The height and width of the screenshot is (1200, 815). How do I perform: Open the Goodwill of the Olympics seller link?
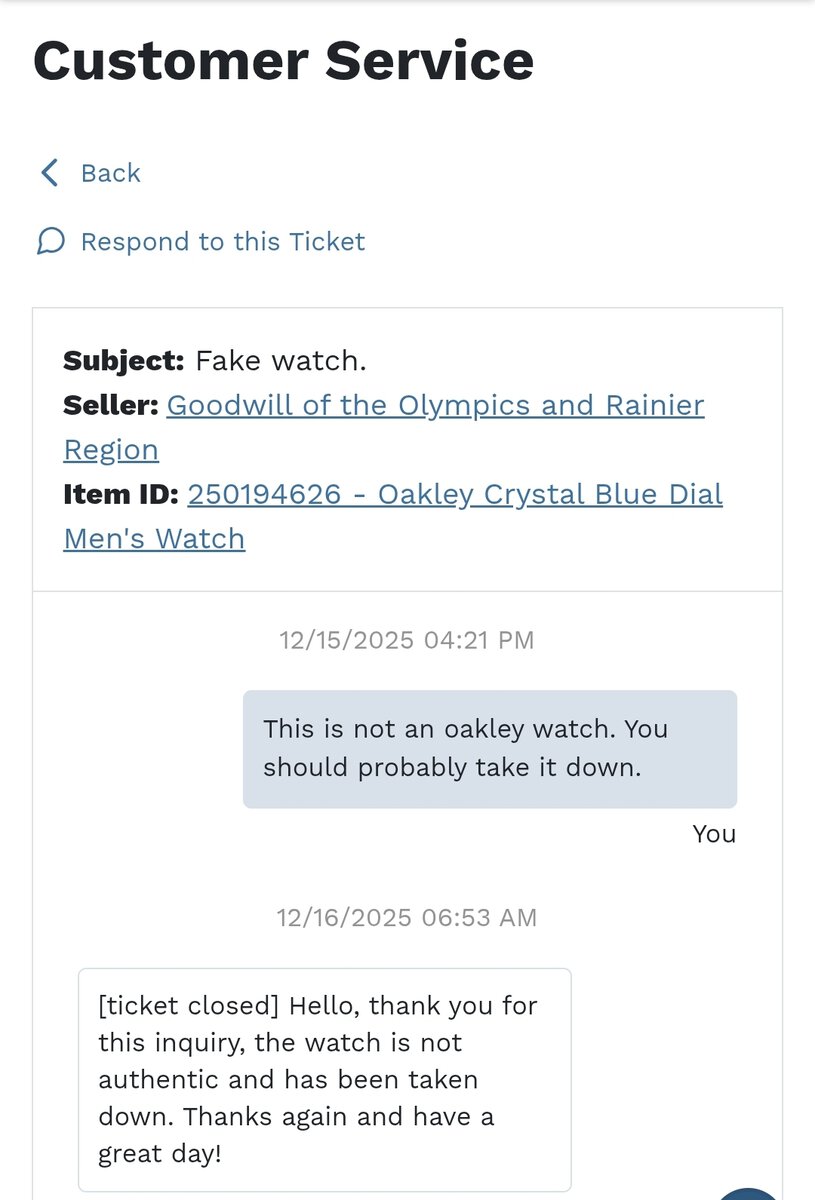[x=435, y=406]
